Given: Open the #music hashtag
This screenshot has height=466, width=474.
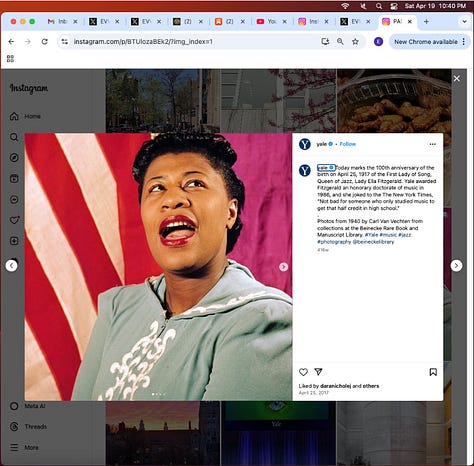Looking at the screenshot, I should [388, 235].
